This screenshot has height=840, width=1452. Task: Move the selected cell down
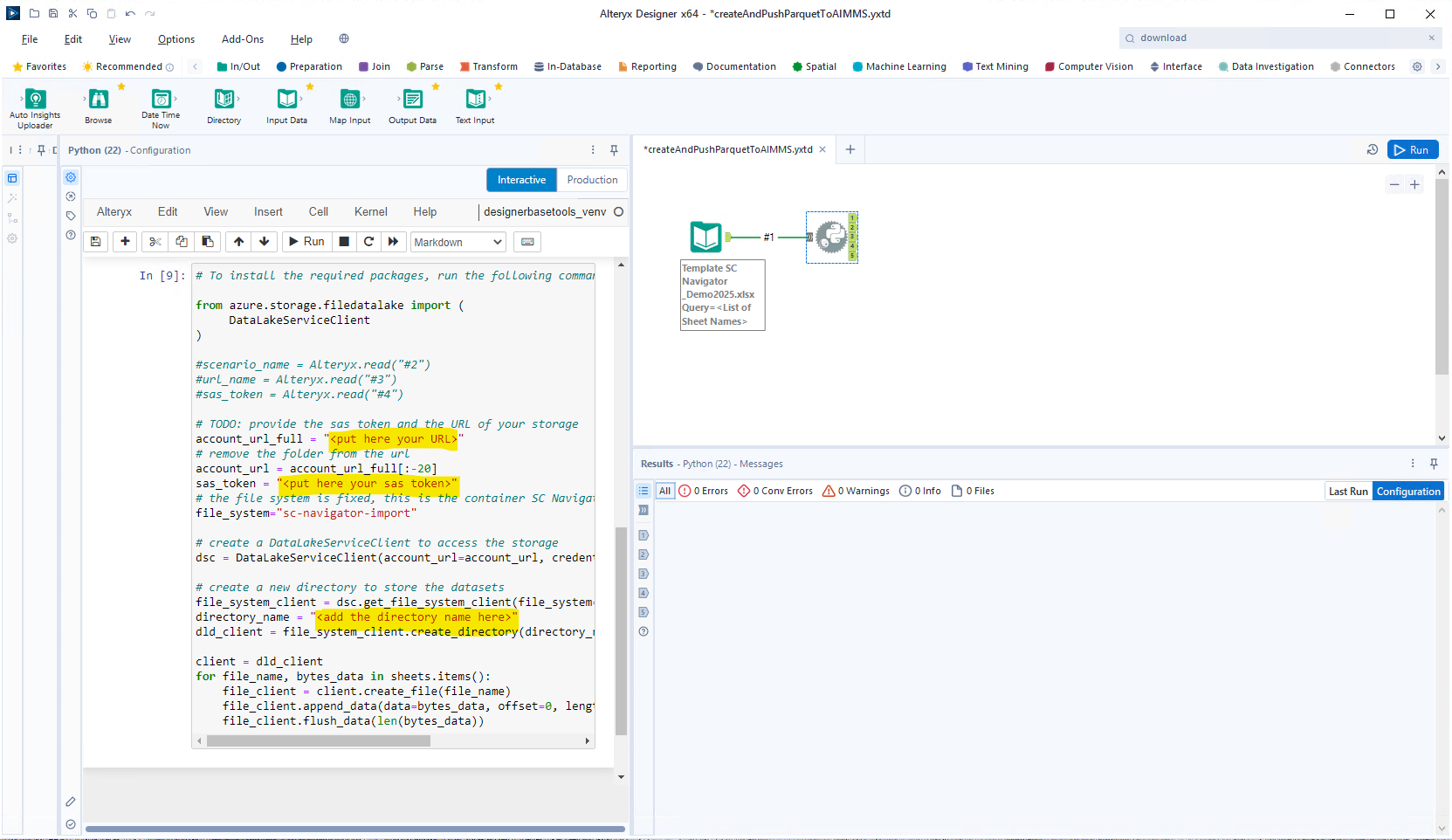click(265, 242)
